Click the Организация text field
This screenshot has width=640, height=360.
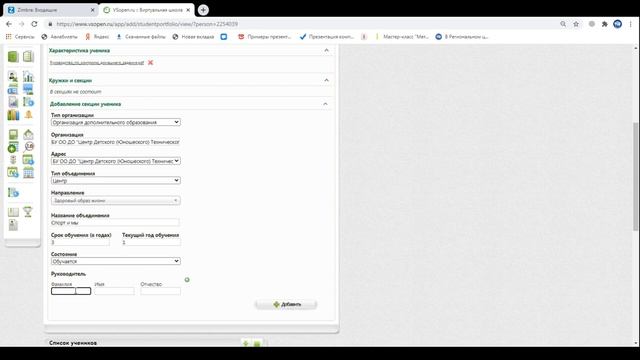[115, 142]
